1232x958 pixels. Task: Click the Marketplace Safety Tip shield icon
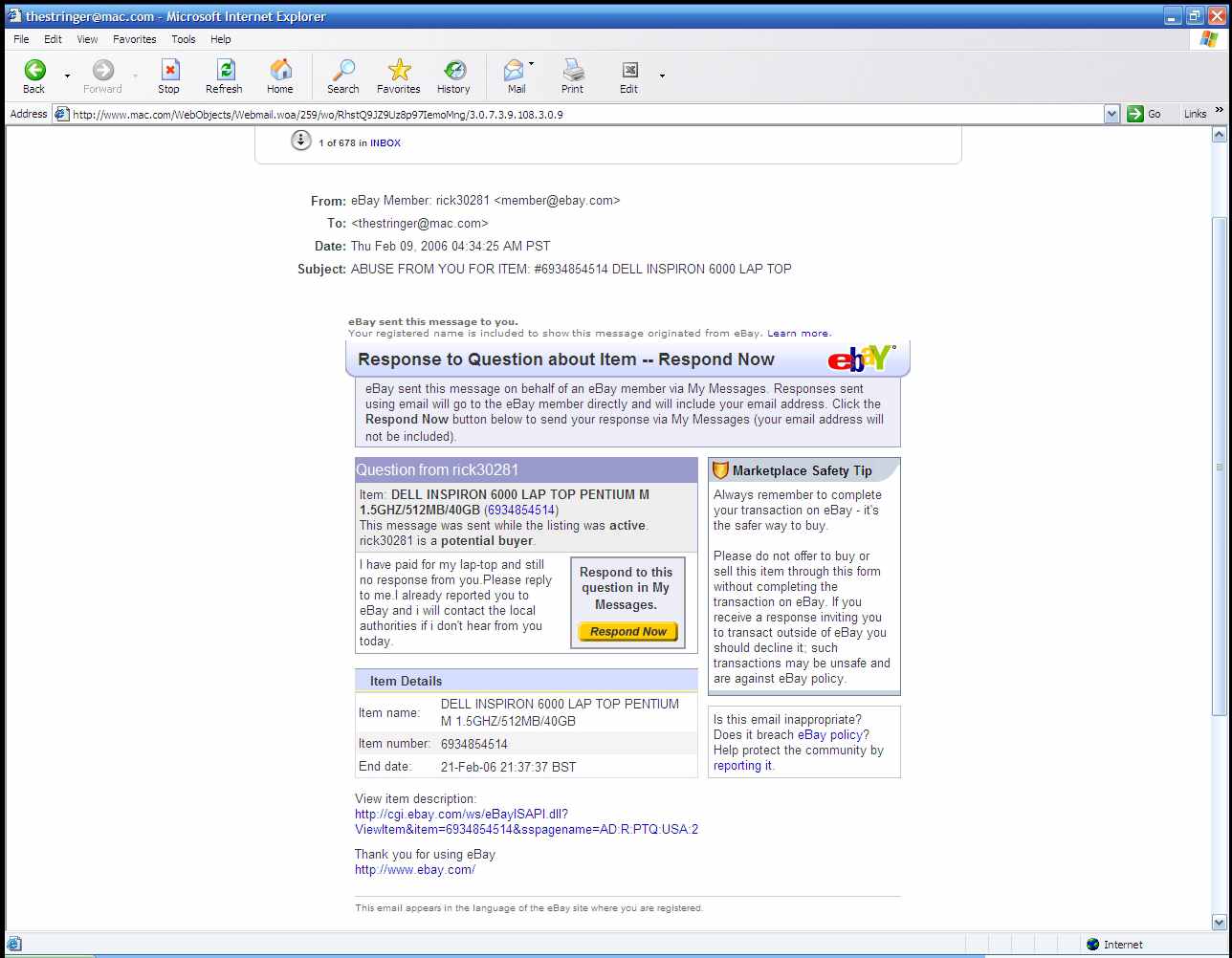(x=721, y=470)
